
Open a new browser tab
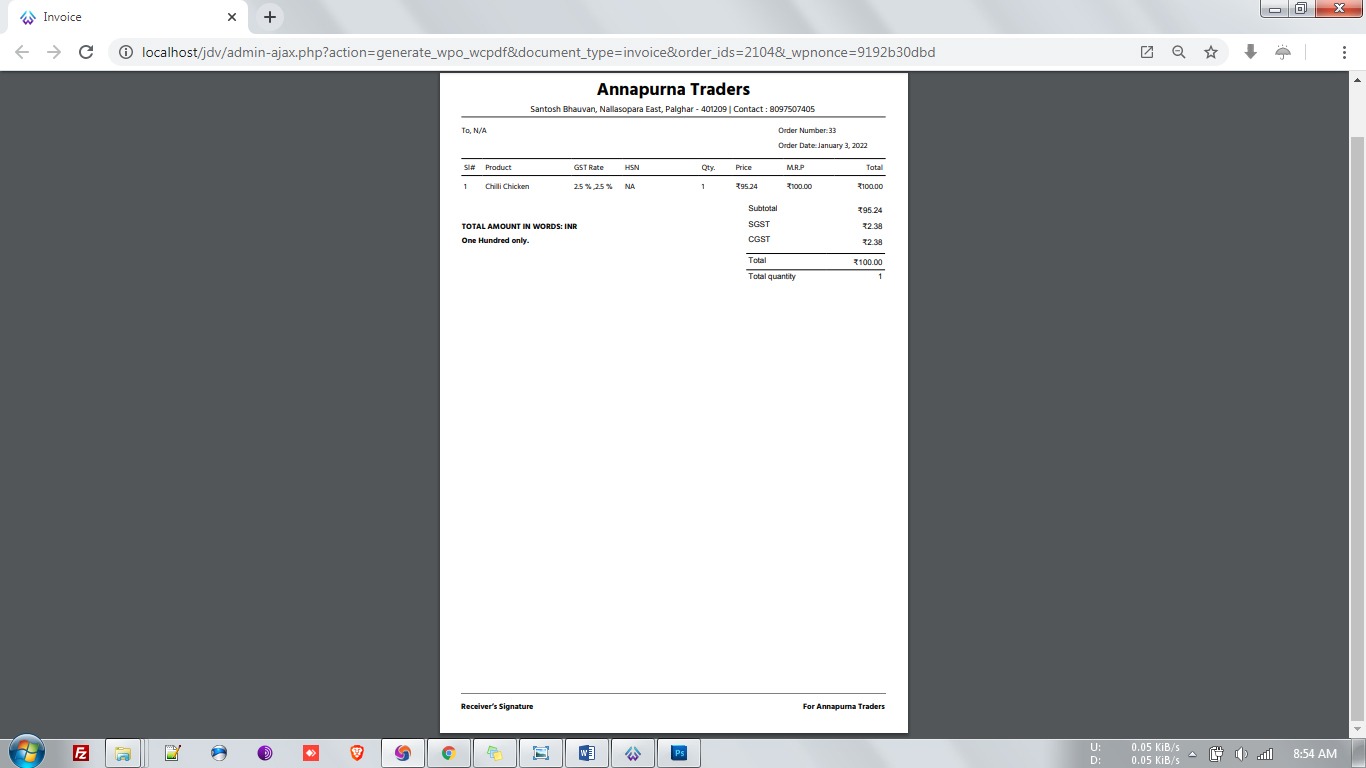click(269, 17)
